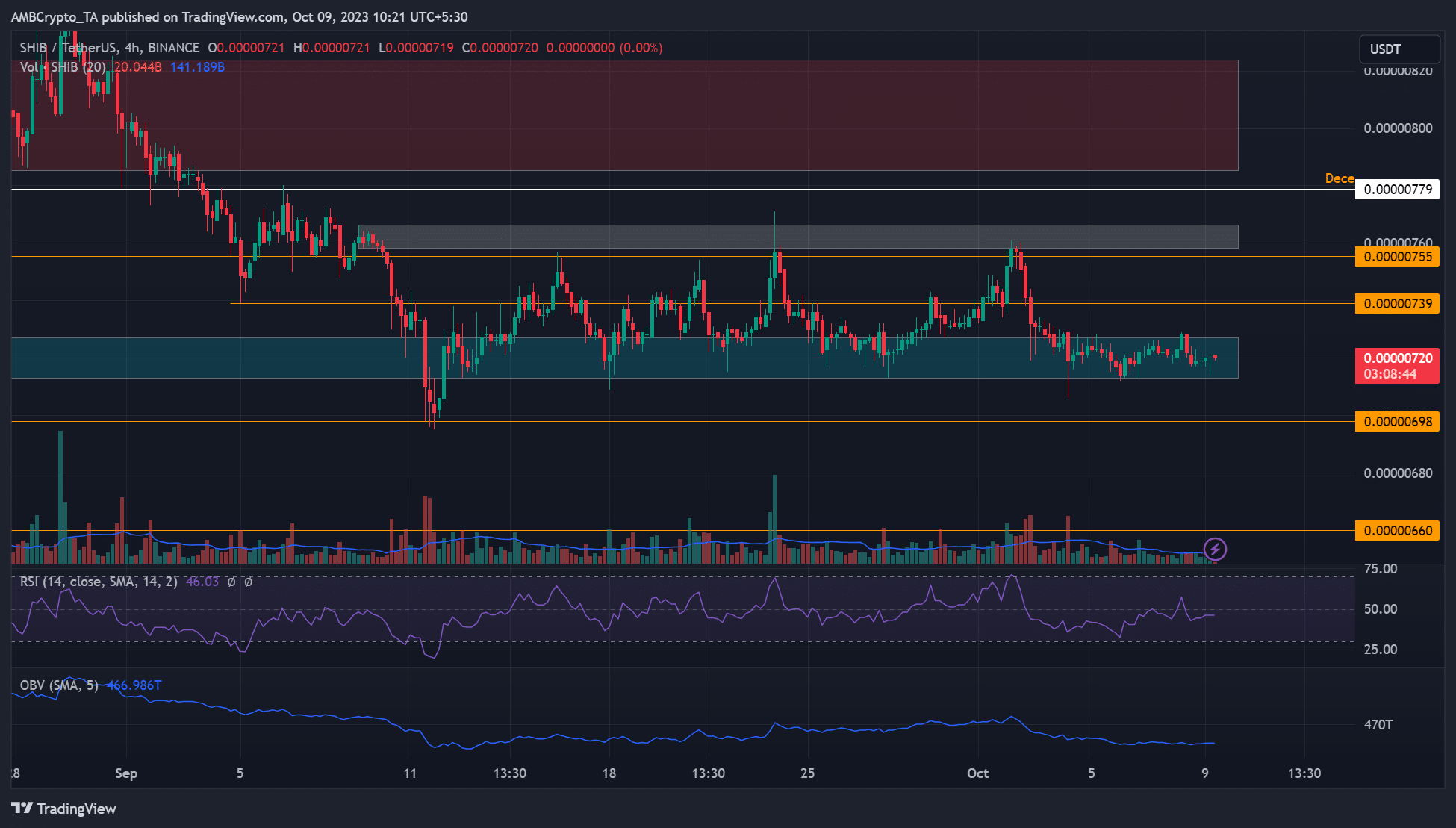Screen dimensions: 1456x828
Task: Click the 18 date on time axis
Action: (609, 773)
